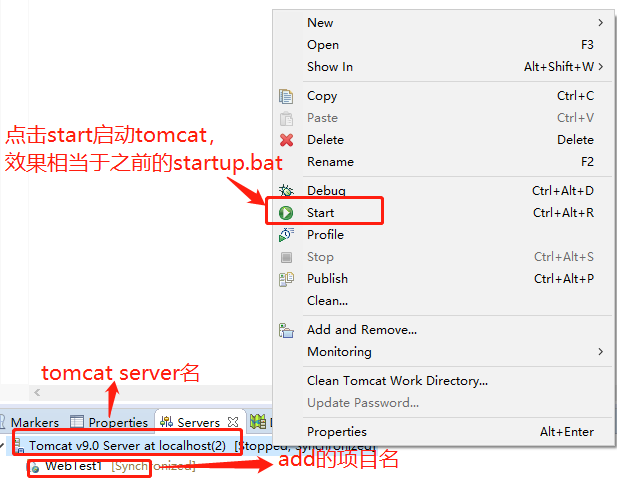This screenshot has width=617, height=479.
Task: Open Monitoring menu entry
Action: (x=444, y=351)
